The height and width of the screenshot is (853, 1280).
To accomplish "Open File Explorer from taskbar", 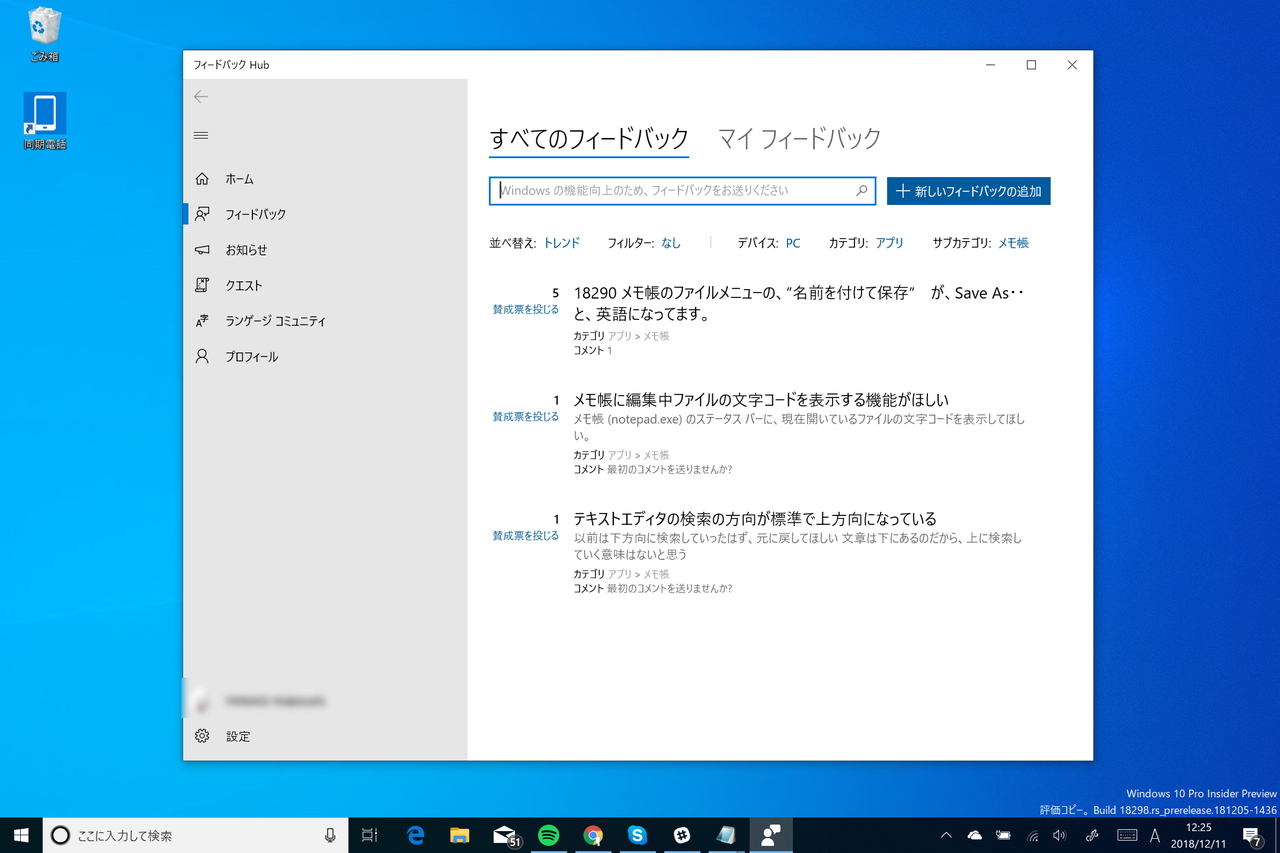I will [x=459, y=835].
